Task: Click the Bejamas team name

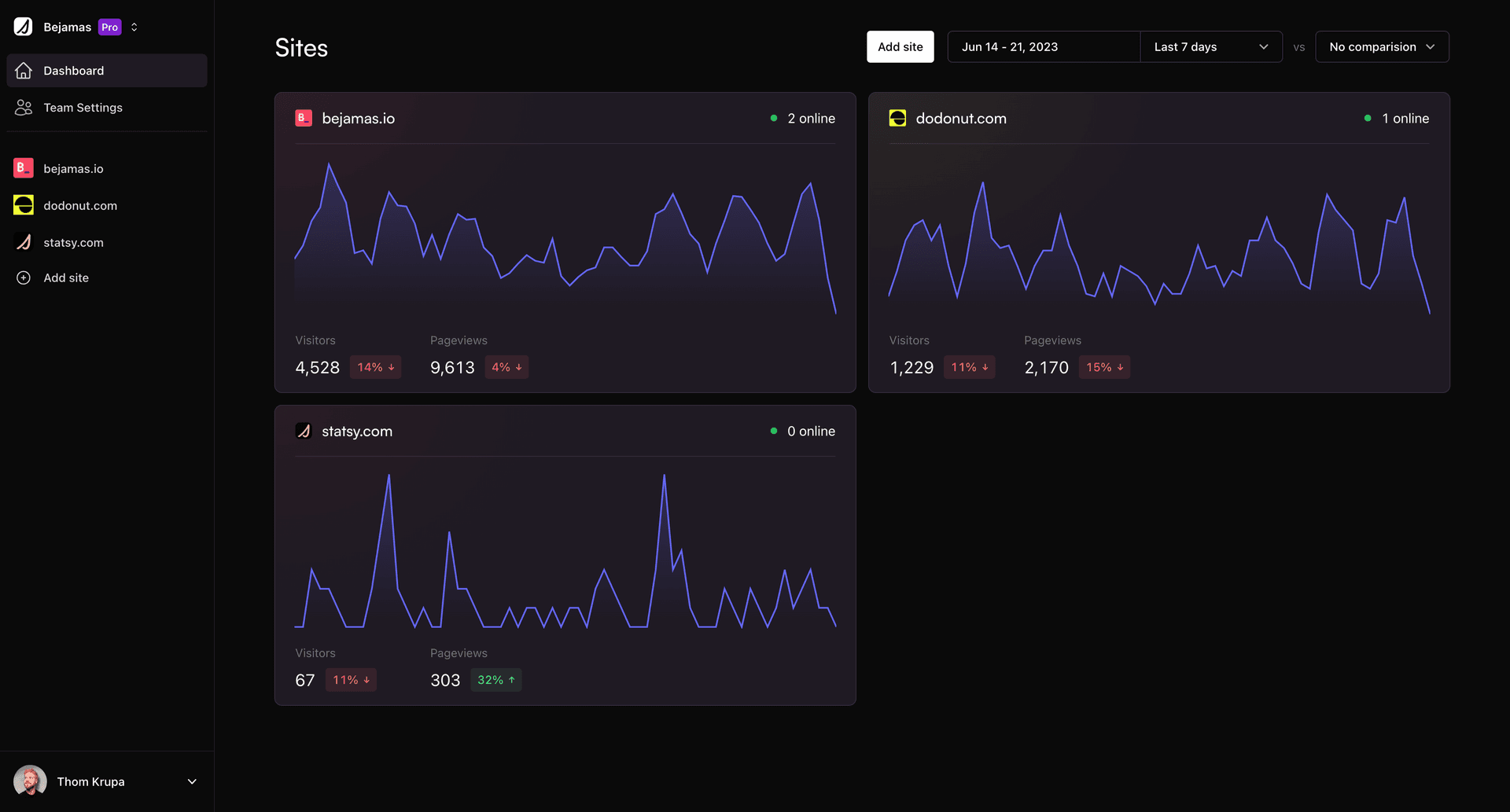Action: coord(68,27)
